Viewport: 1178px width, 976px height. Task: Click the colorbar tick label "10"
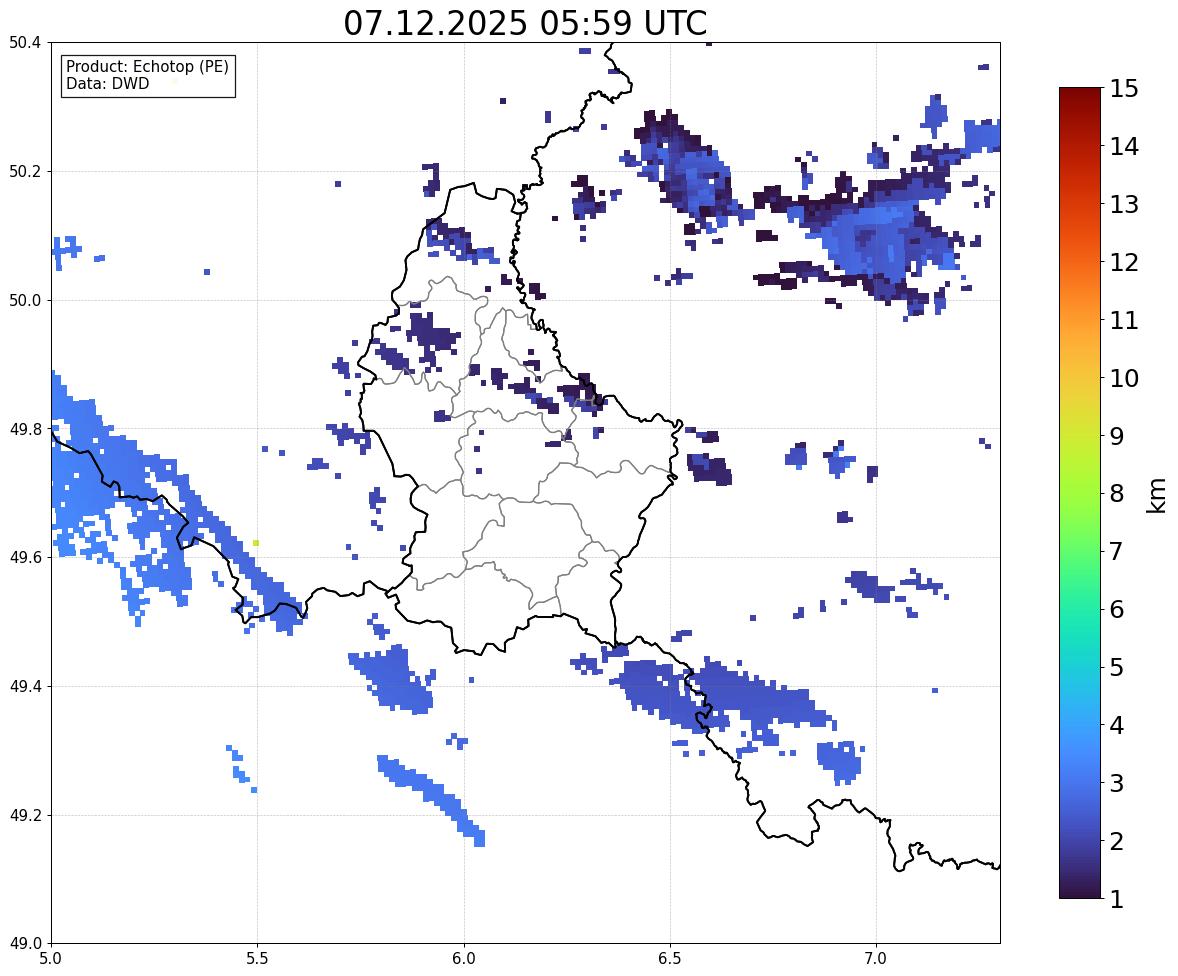(x=1124, y=378)
